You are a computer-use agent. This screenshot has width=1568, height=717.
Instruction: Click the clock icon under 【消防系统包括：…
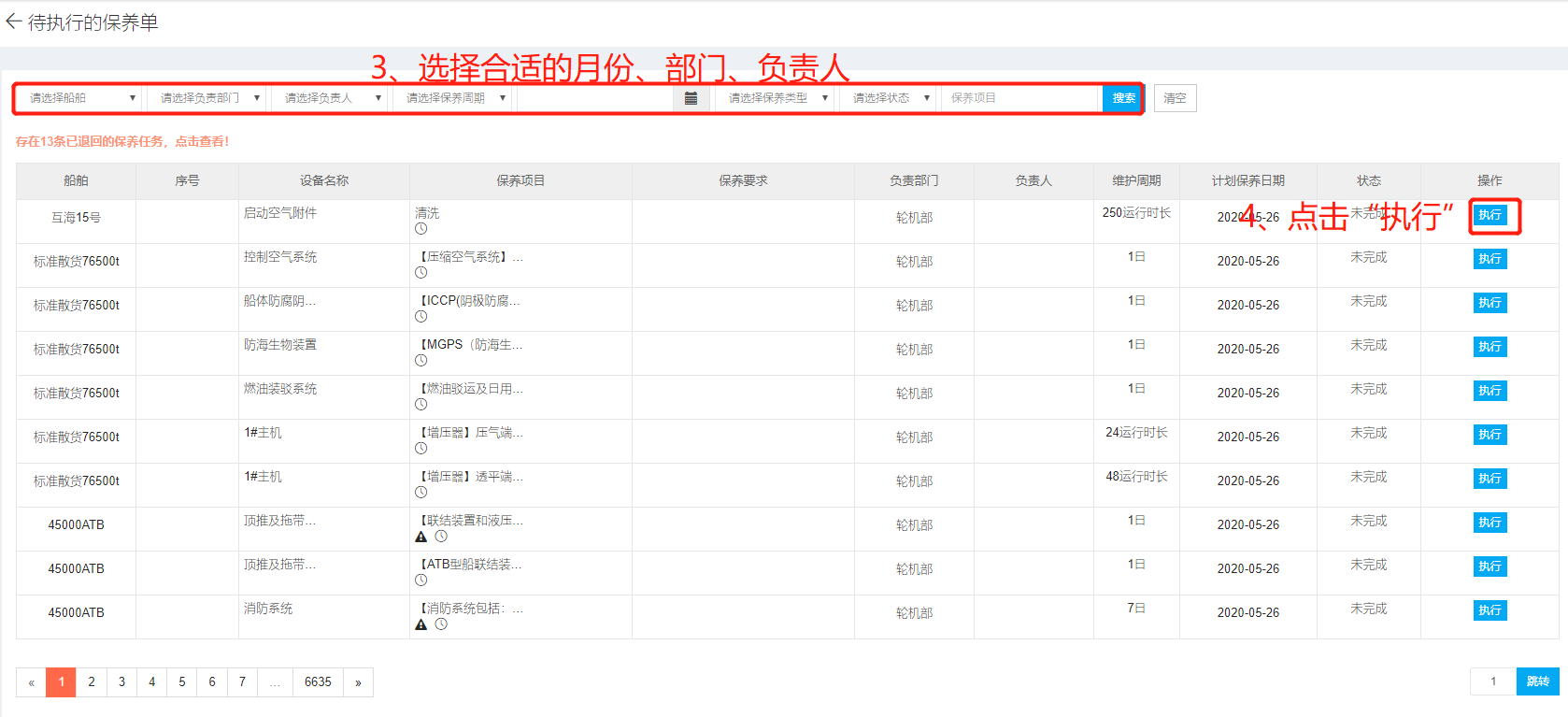[x=441, y=624]
